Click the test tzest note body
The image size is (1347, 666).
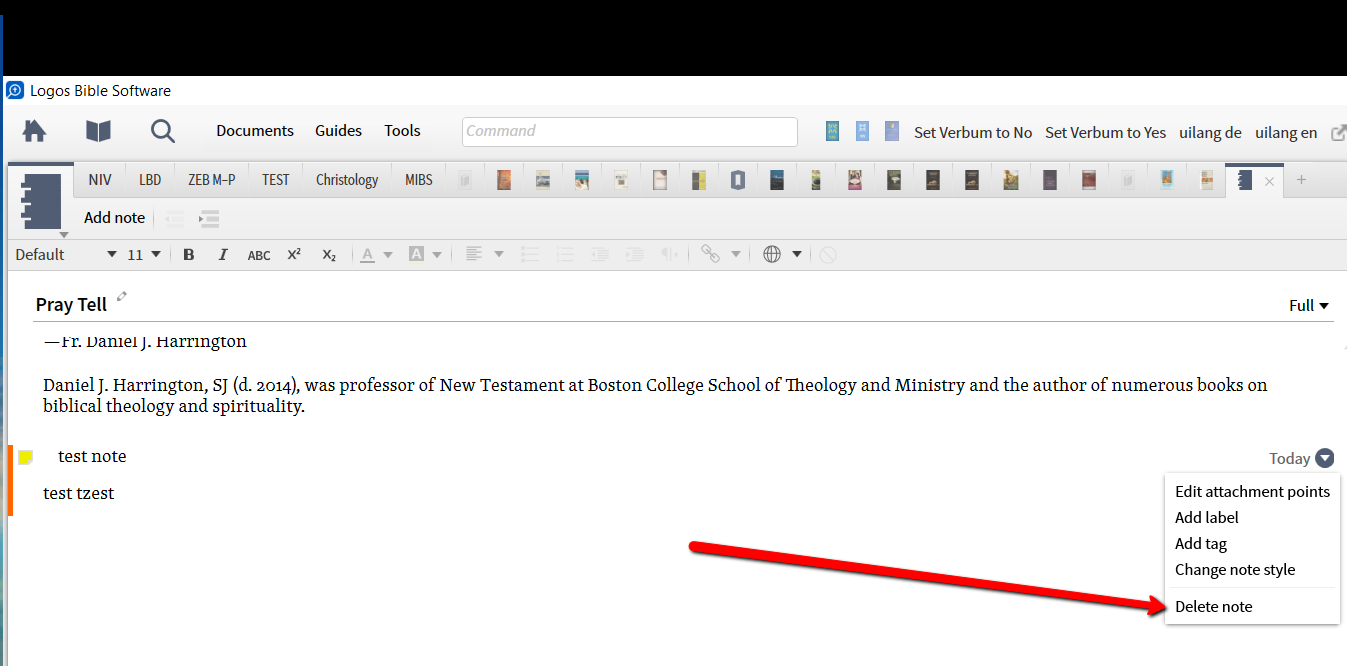79,493
